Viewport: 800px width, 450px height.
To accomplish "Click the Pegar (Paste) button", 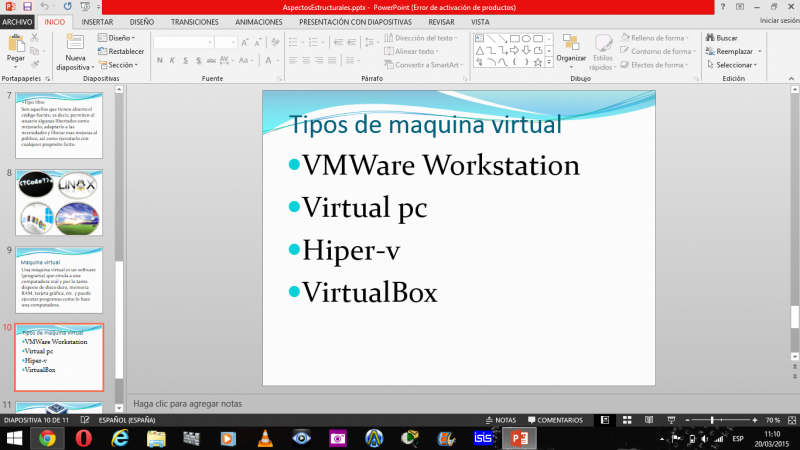I will pos(15,50).
